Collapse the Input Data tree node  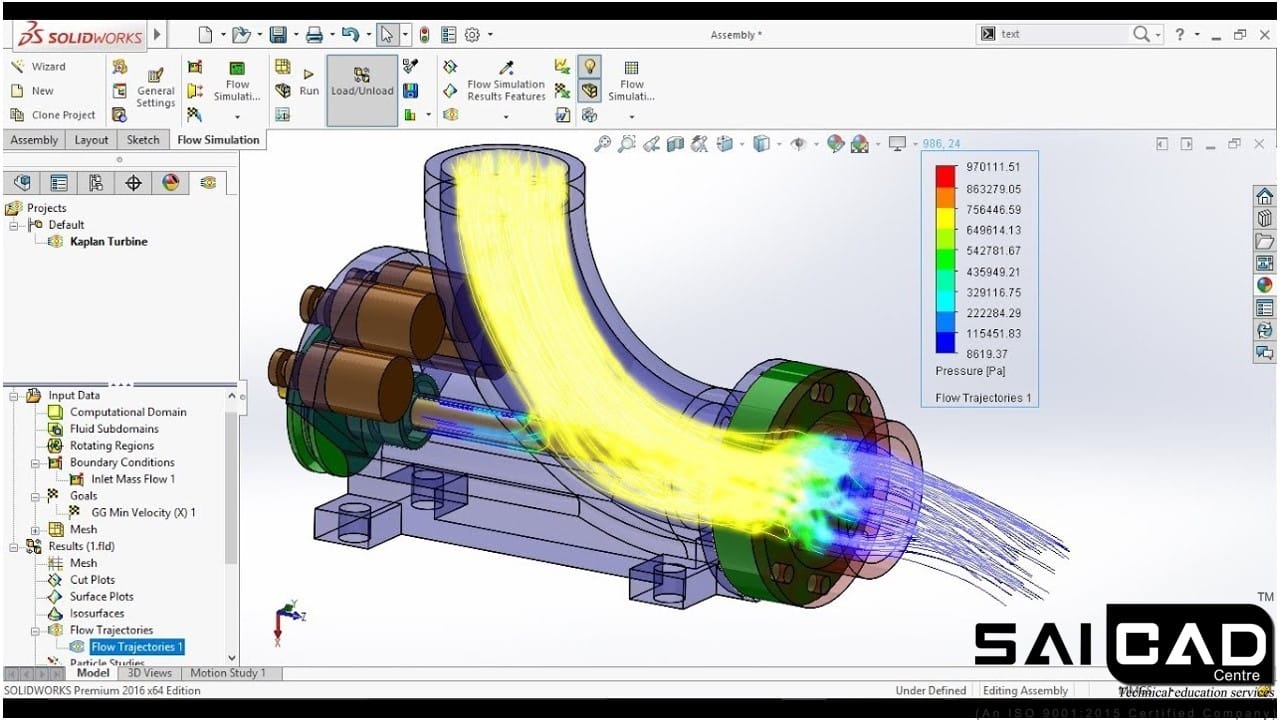14,395
